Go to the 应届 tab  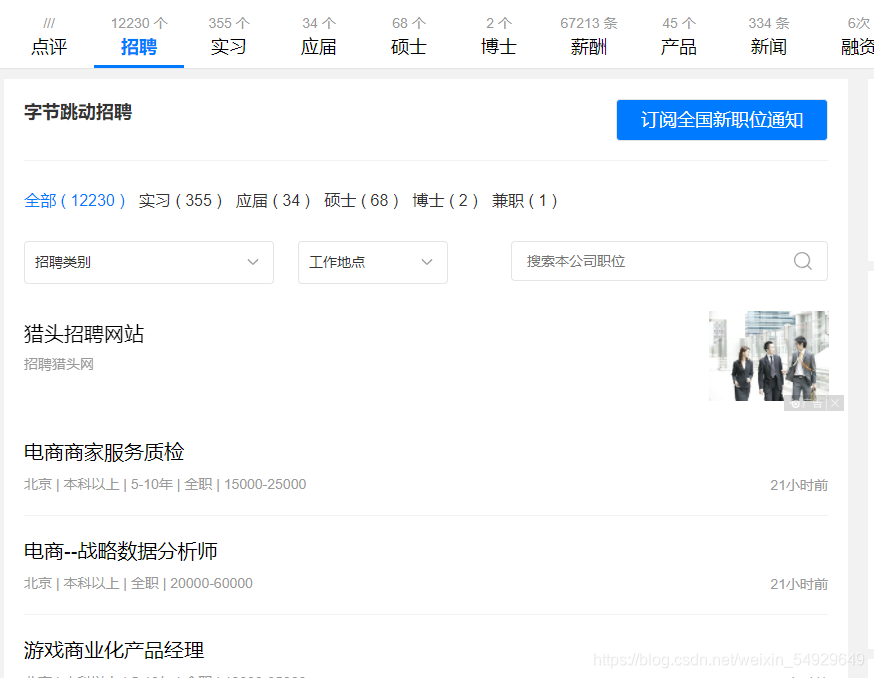click(319, 37)
